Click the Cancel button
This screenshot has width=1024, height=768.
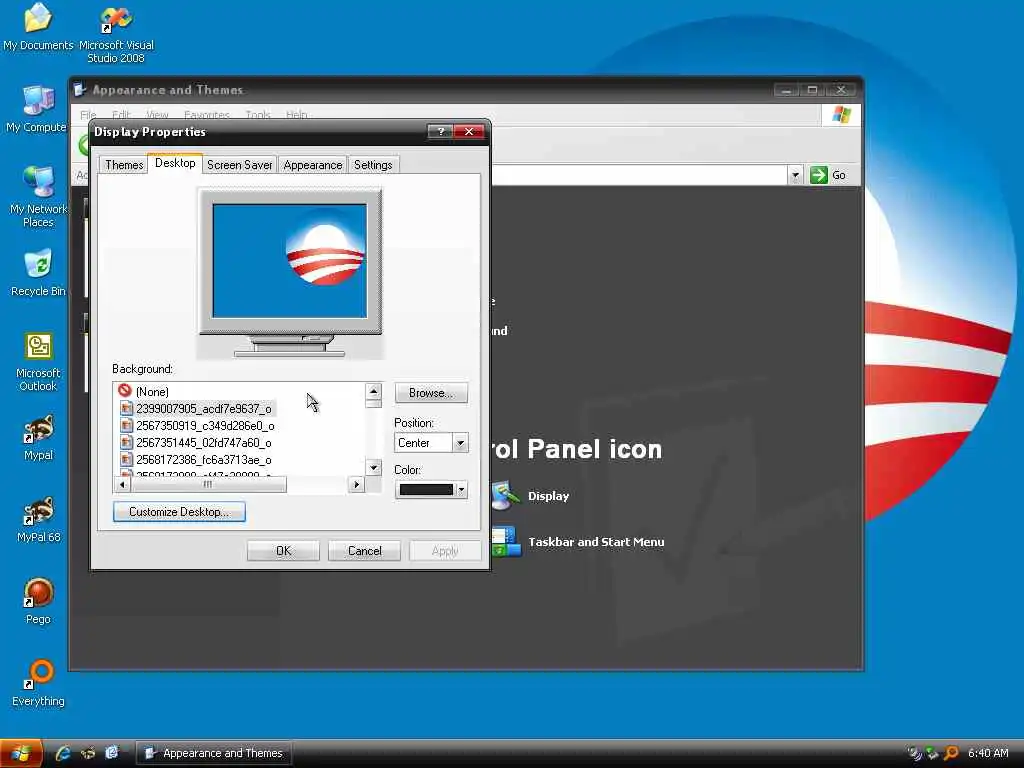coord(364,551)
